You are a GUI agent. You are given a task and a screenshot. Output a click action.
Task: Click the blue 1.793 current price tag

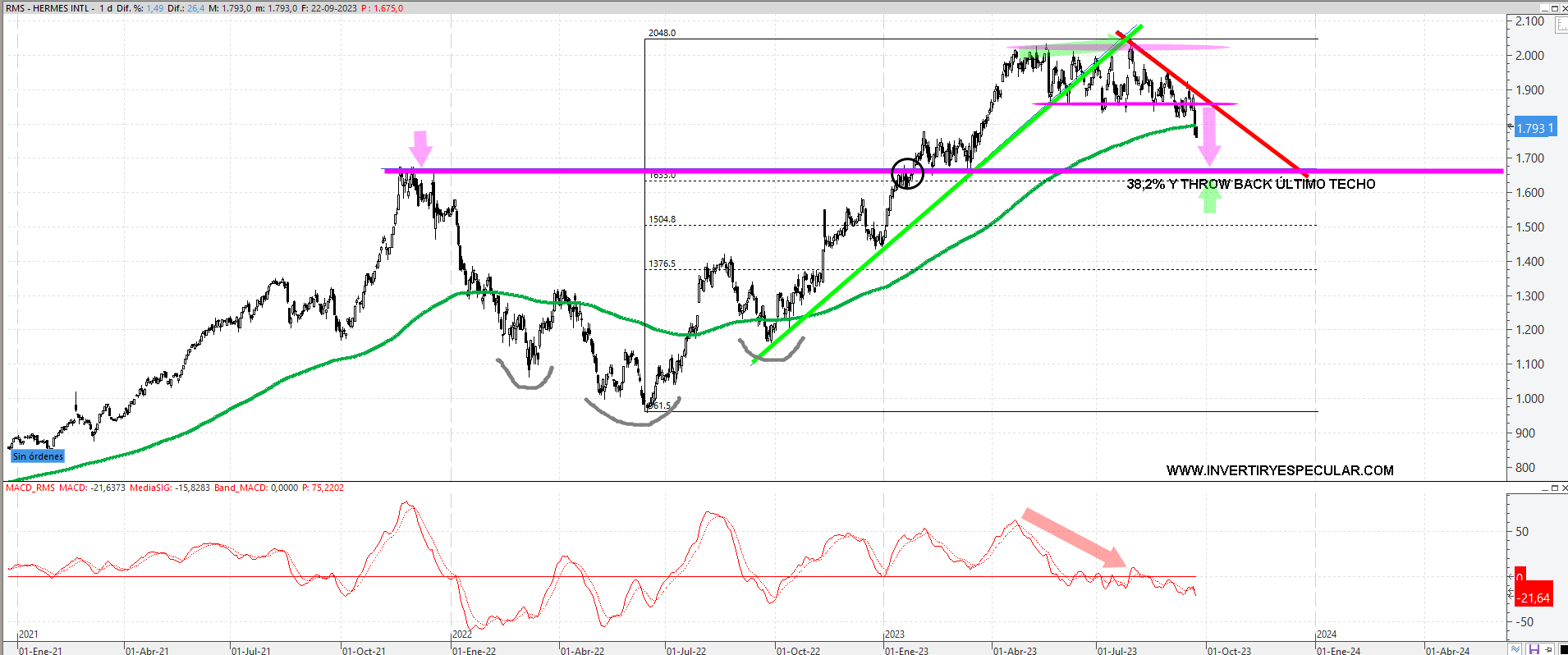(x=1534, y=128)
